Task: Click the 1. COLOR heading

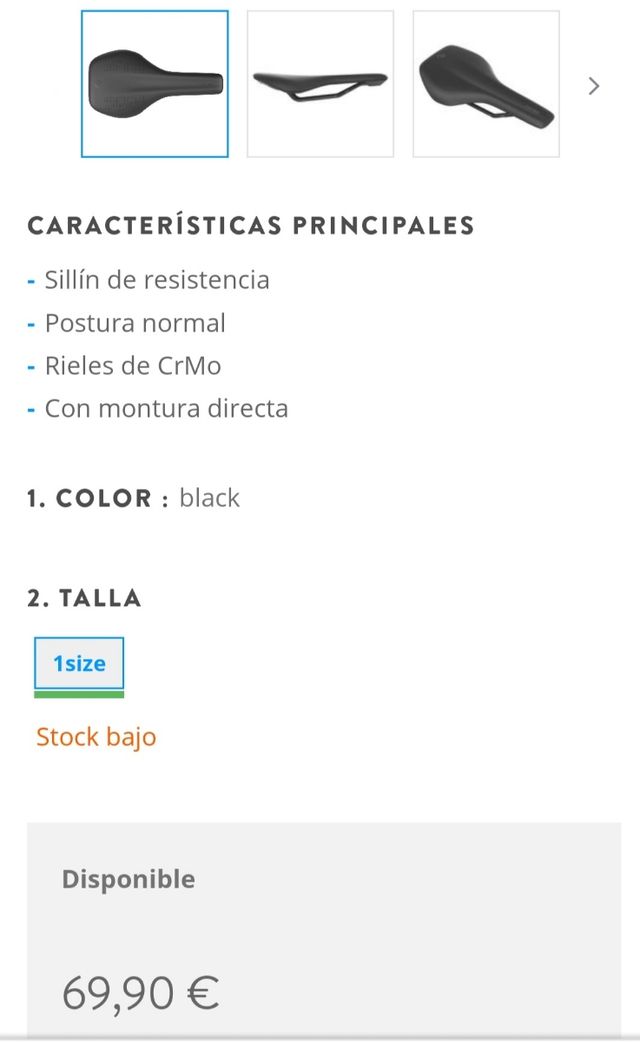Action: [x=97, y=498]
